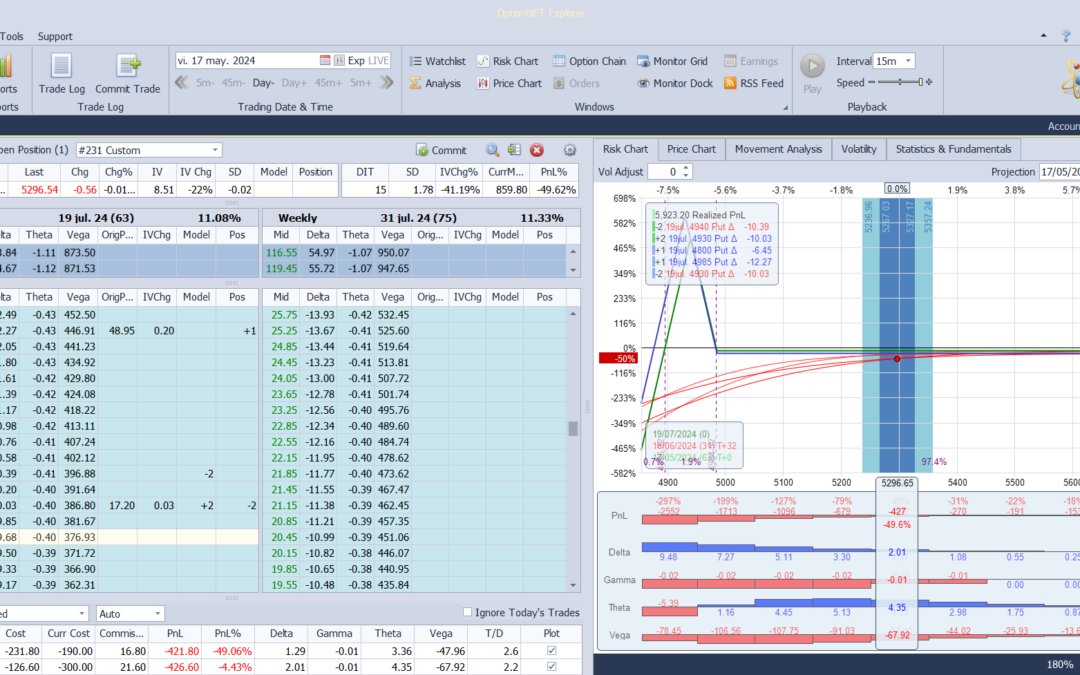
Task: Switch to the Volatility tab
Action: click(x=859, y=149)
